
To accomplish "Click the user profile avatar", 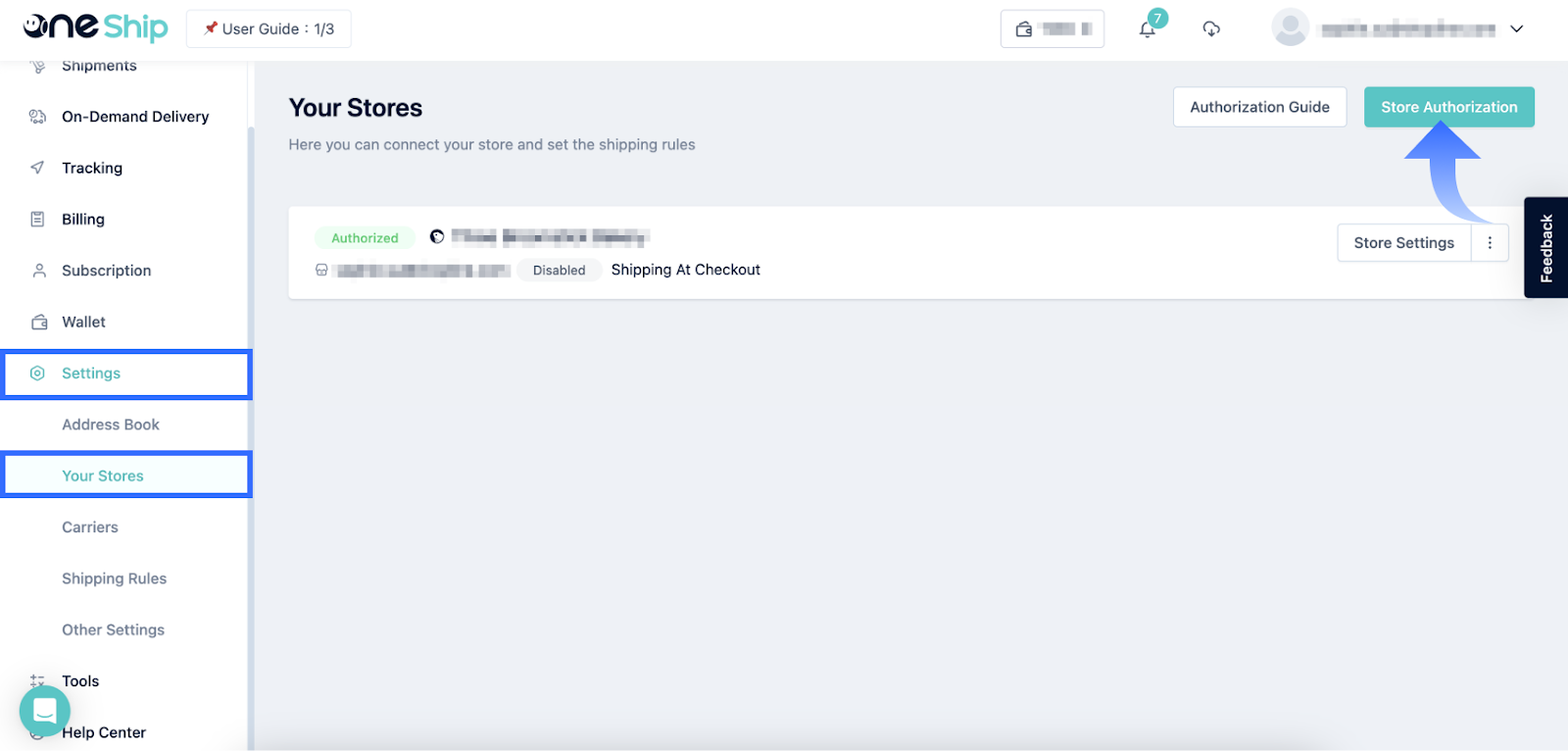I will point(1290,28).
